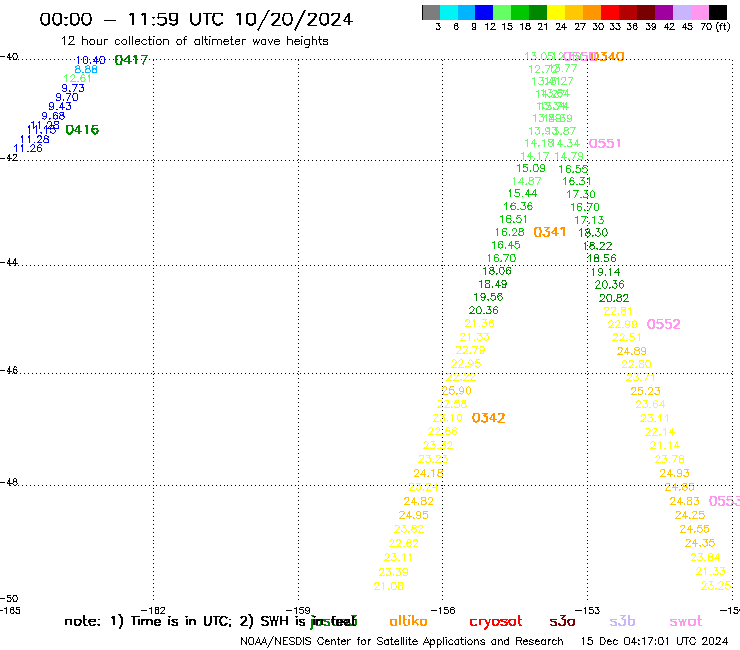Image resolution: width=740 pixels, height=650 pixels.
Task: Select the blue wave height reading '9.73'
Action: point(73,88)
